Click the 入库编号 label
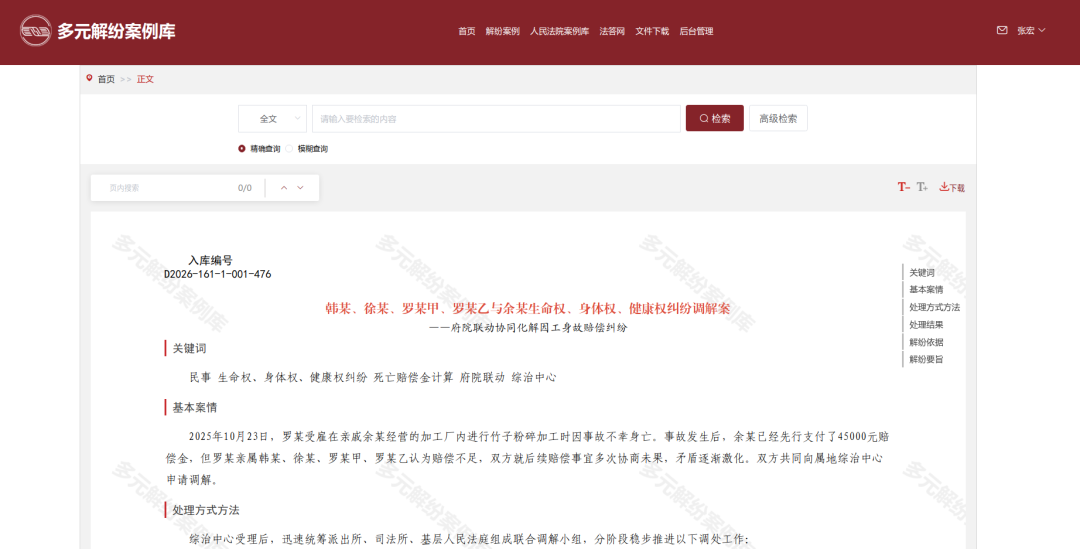 [210, 260]
